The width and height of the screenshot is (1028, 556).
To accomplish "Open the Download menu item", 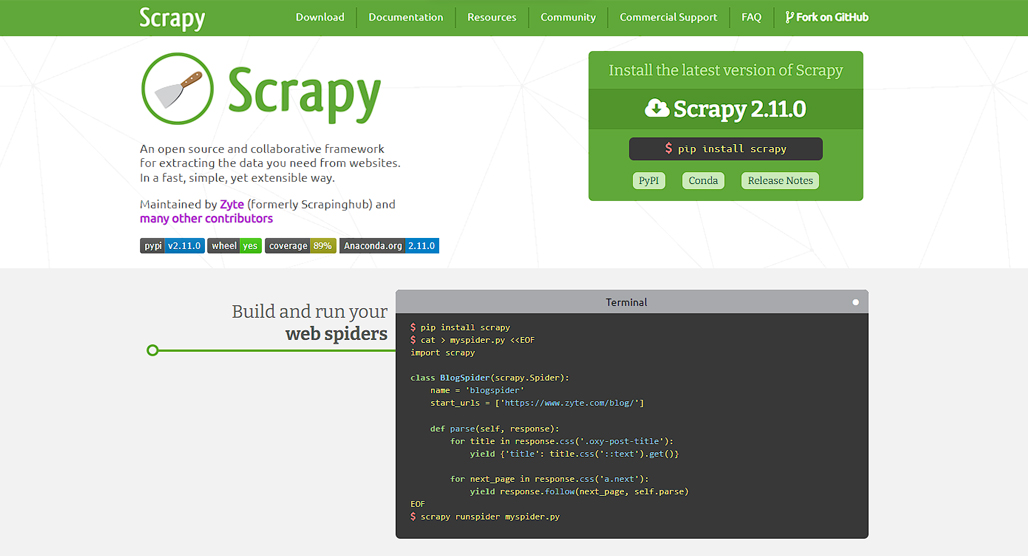I will click(x=320, y=17).
